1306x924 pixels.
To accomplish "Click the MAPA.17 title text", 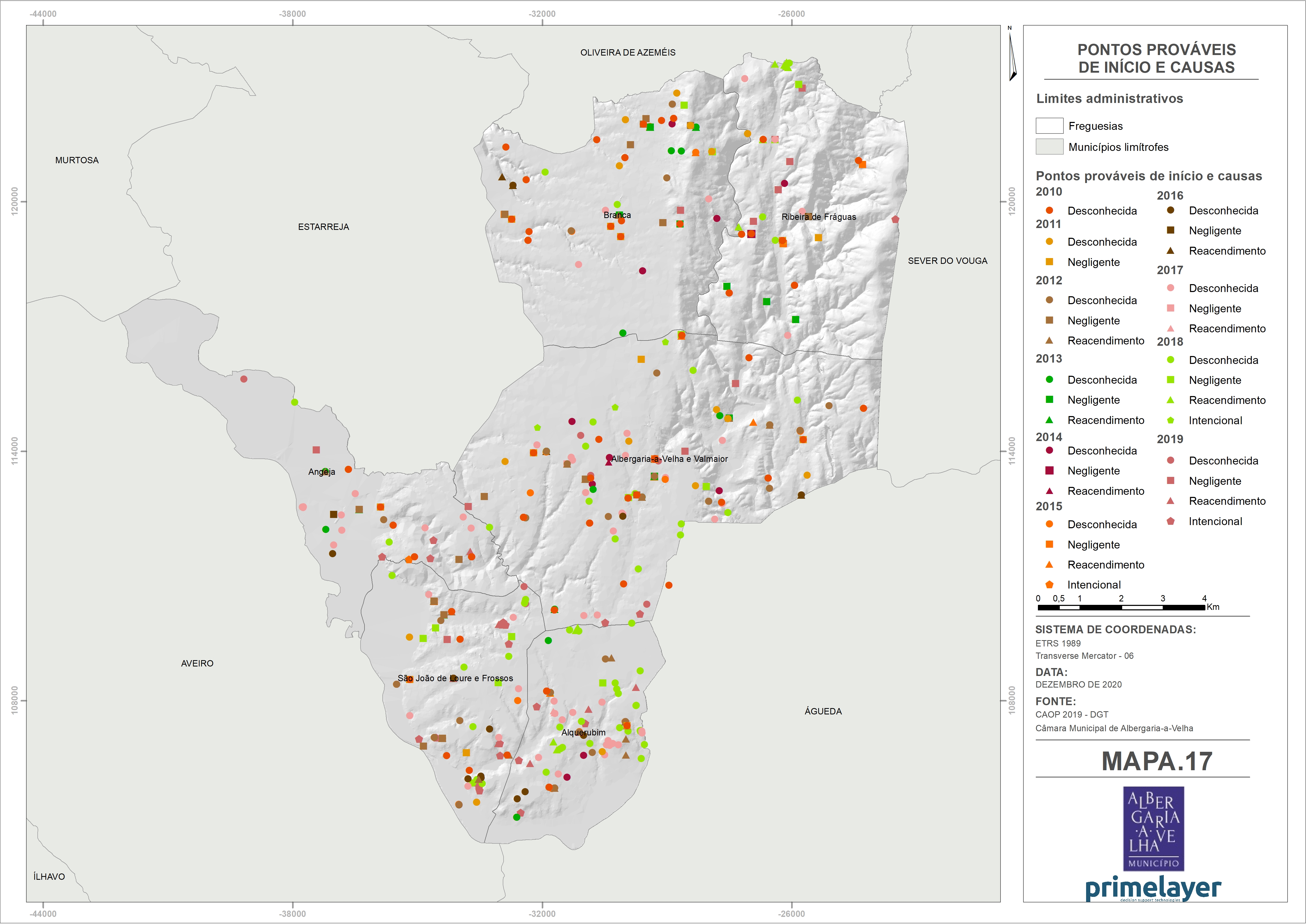I will coord(1157,761).
